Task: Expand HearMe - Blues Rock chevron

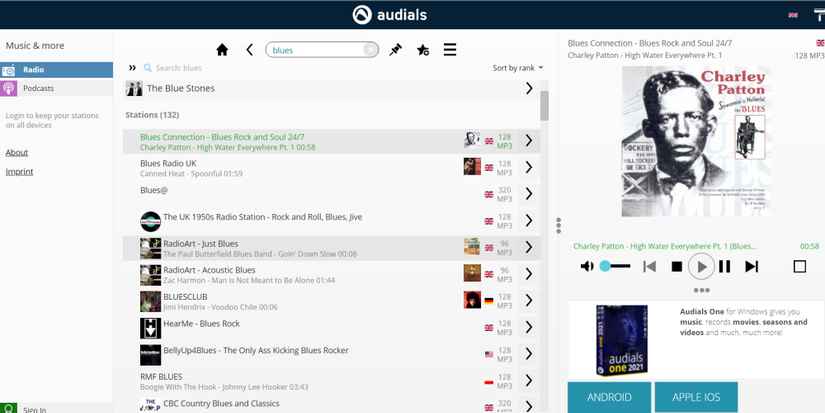Action: point(529,327)
